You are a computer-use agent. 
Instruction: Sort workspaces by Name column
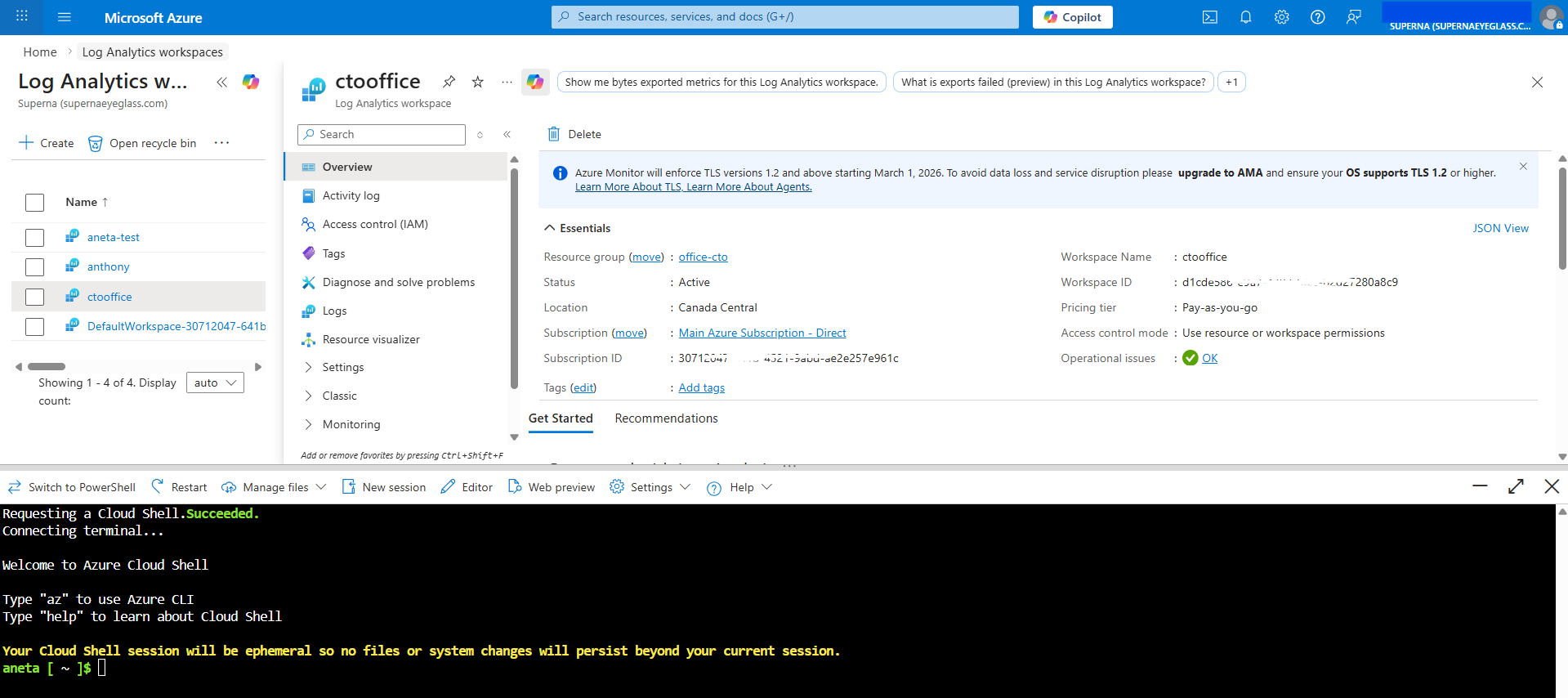[87, 202]
